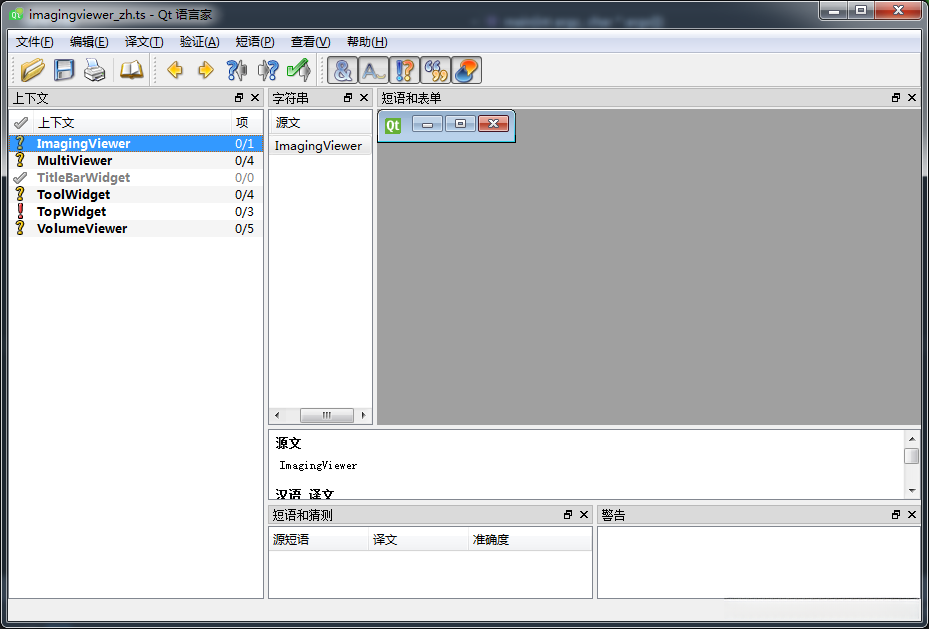Select the TopWidget context row
This screenshot has width=929, height=629.
(136, 211)
